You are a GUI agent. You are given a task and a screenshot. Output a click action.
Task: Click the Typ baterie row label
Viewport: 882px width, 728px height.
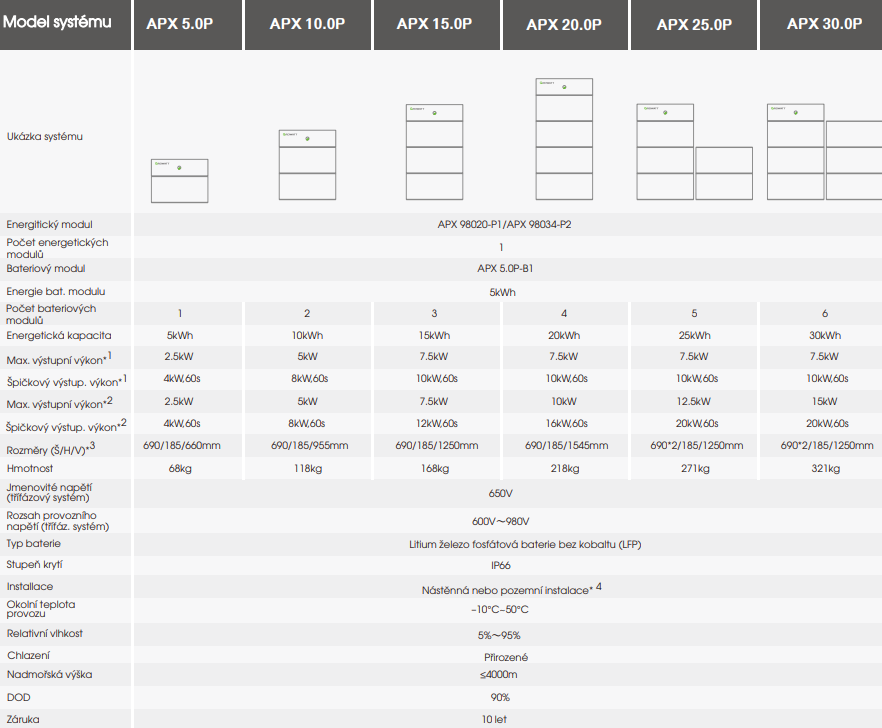point(34,543)
